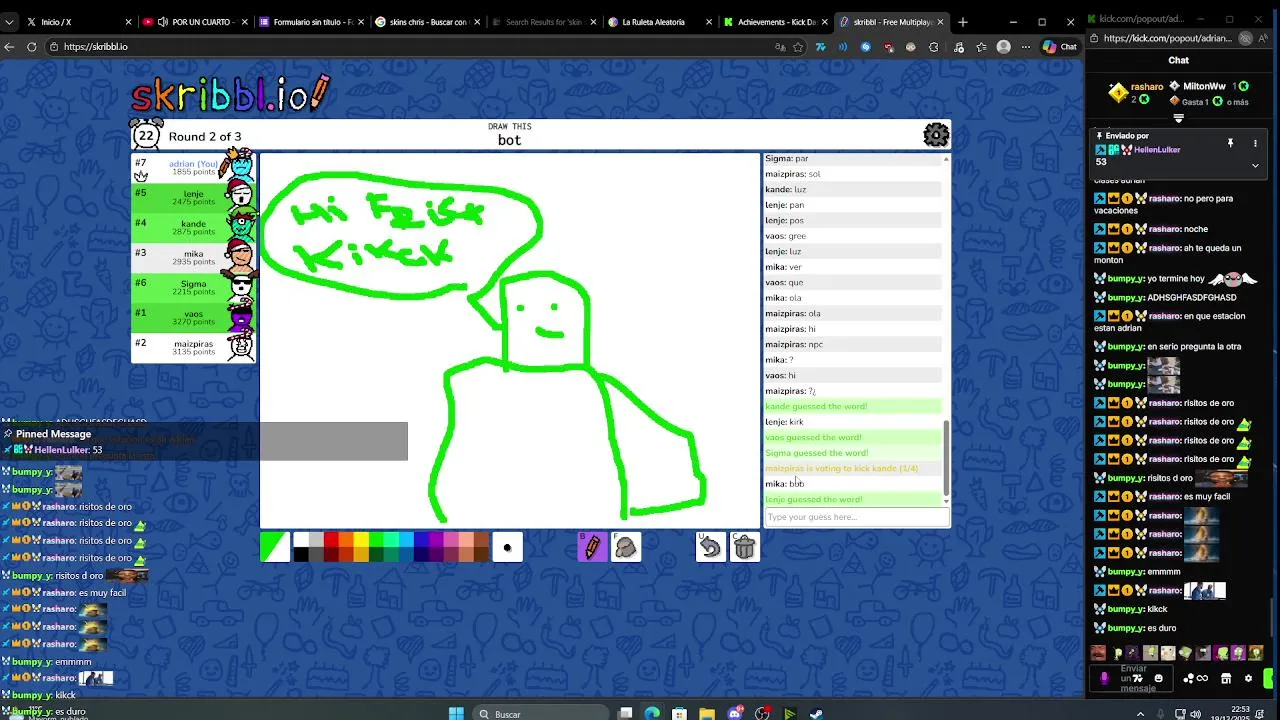Switch to Achievements Kick Dashboard tab

point(776,22)
